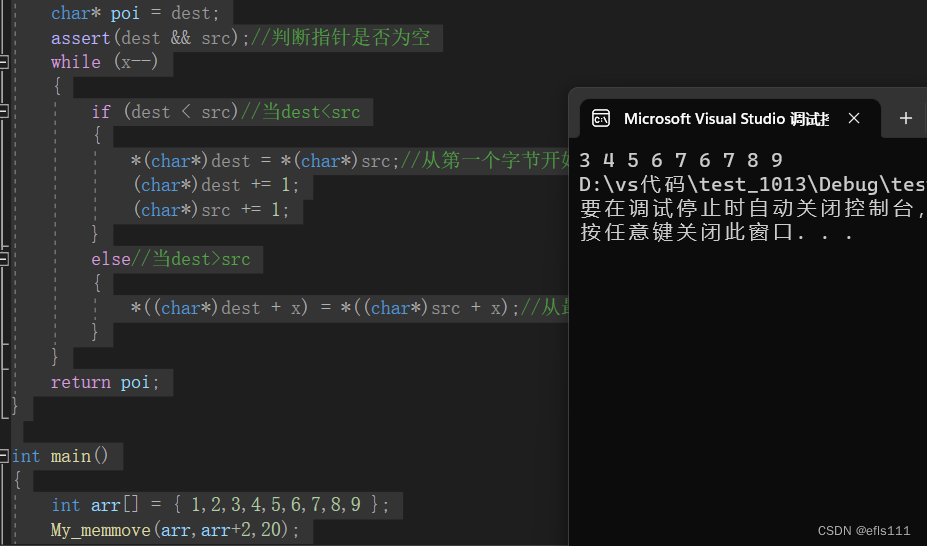Click the '(char*)dest += 1;' line
Screen dimensions: 927x546
tap(216, 185)
